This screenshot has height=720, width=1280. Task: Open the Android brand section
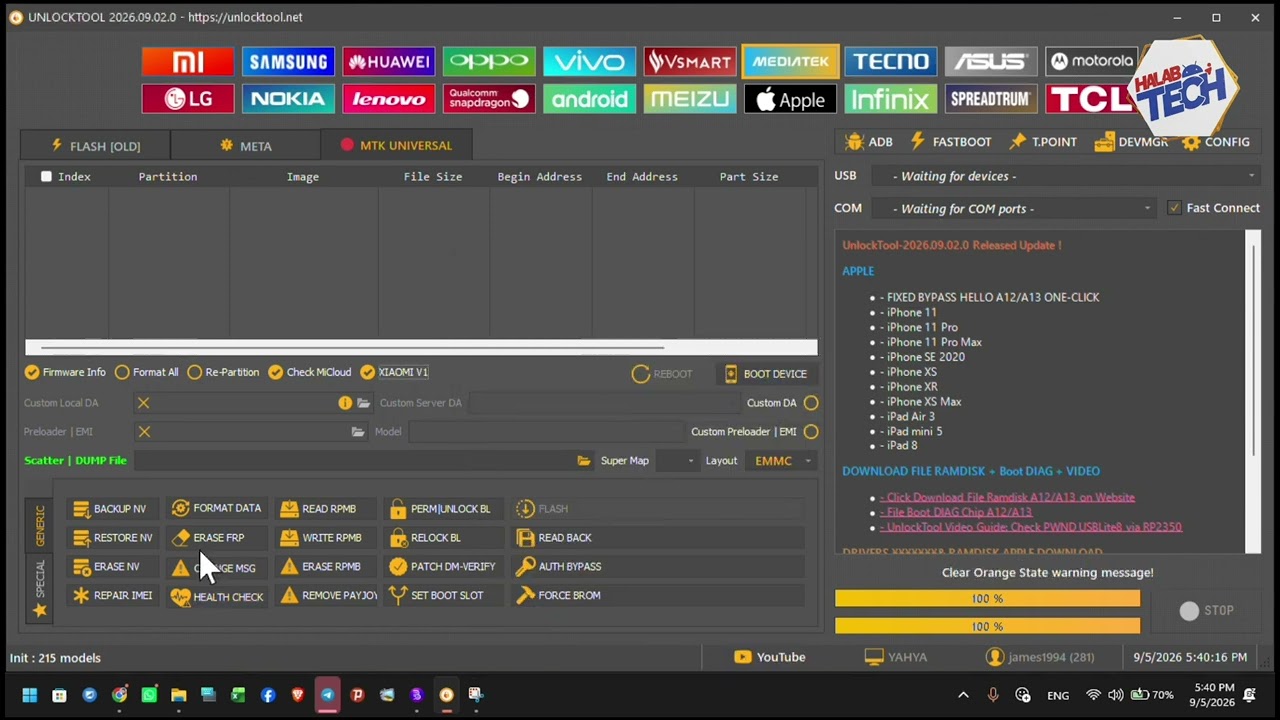click(x=589, y=99)
